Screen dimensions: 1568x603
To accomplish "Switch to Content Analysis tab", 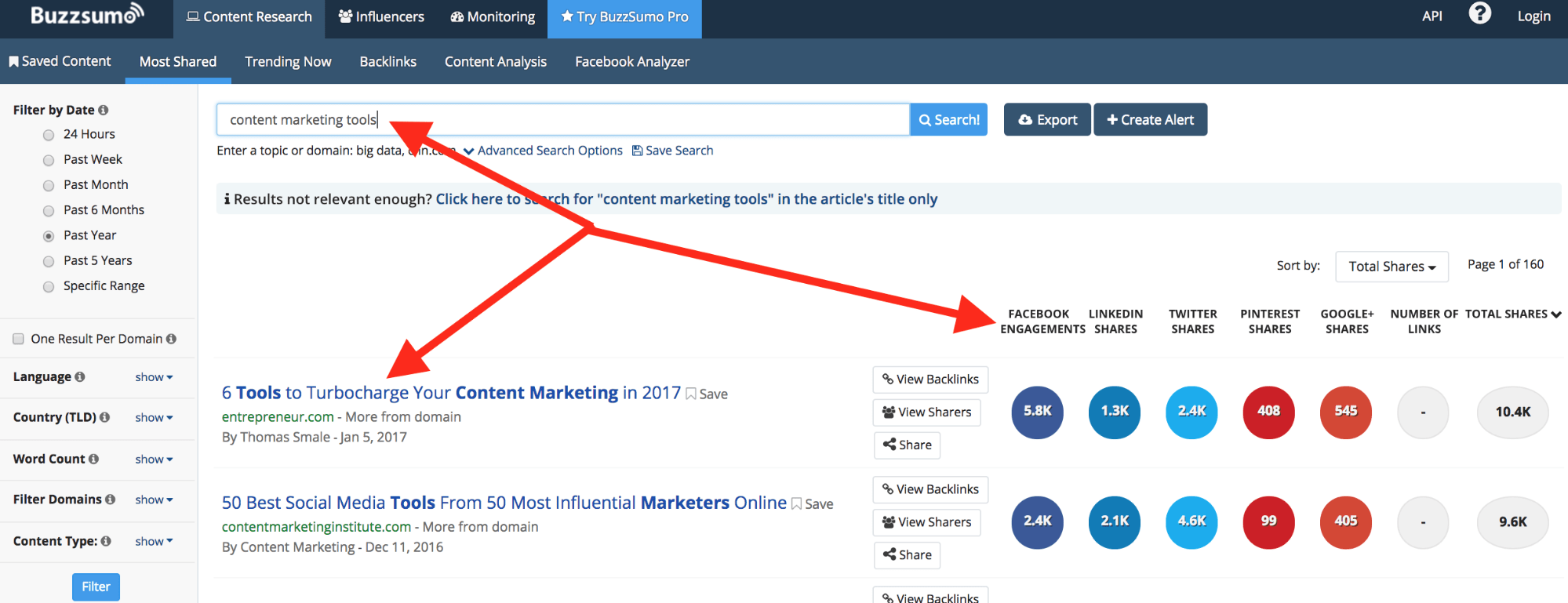I will pyautogui.click(x=496, y=61).
